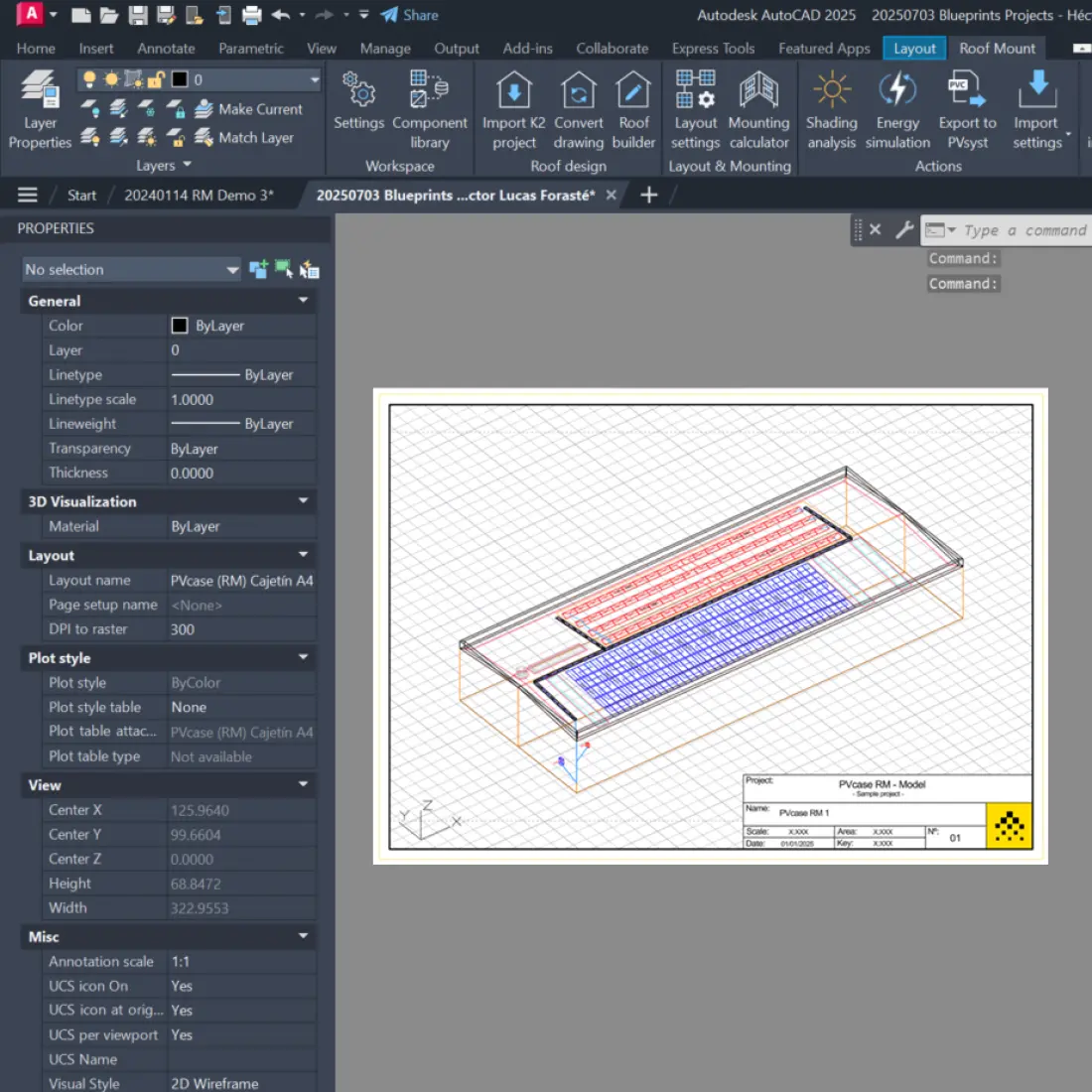The height and width of the screenshot is (1092, 1092).
Task: Run the Energy simulation tool
Action: coord(897,109)
